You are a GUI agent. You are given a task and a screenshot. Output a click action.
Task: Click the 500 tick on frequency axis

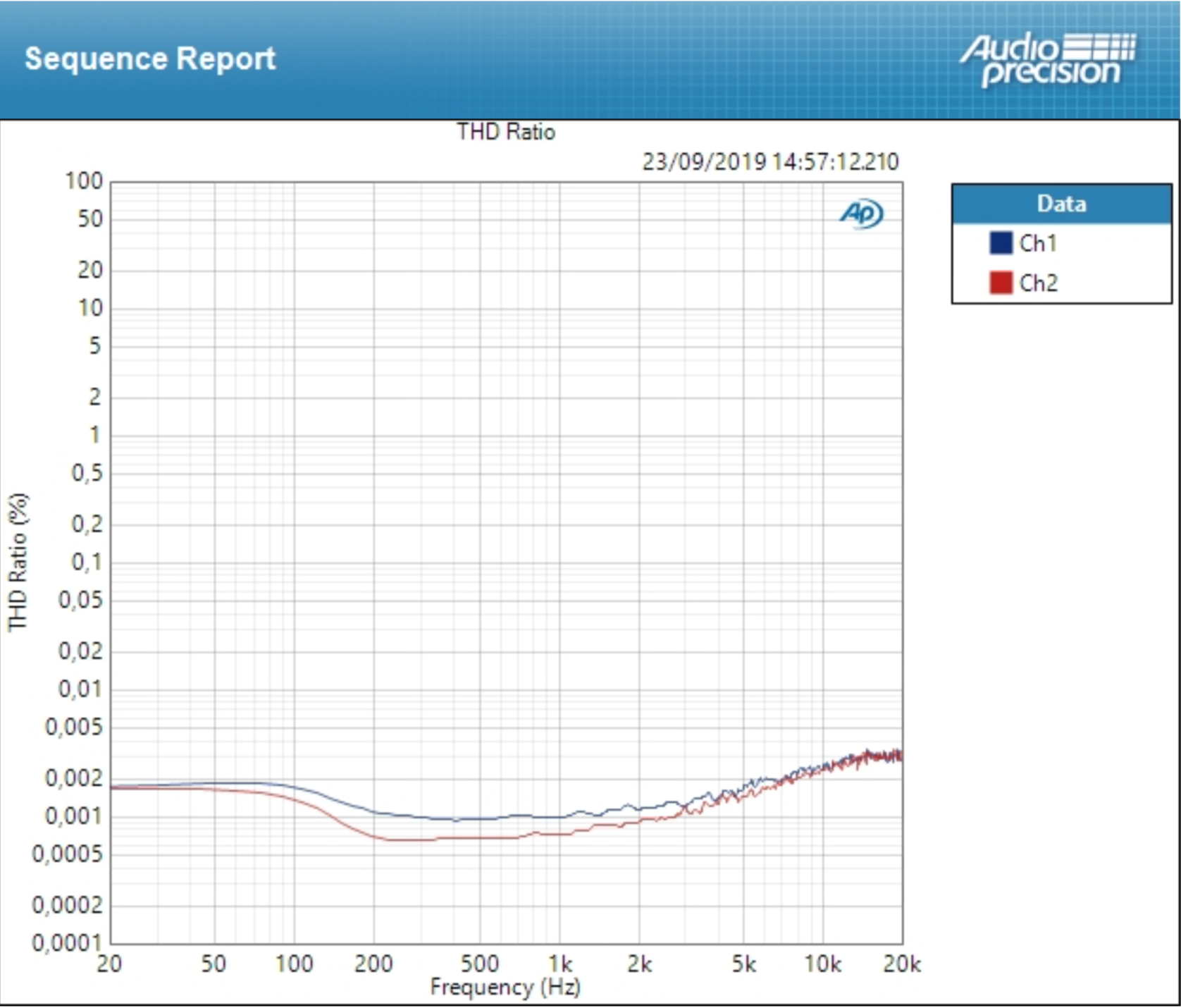(480, 964)
